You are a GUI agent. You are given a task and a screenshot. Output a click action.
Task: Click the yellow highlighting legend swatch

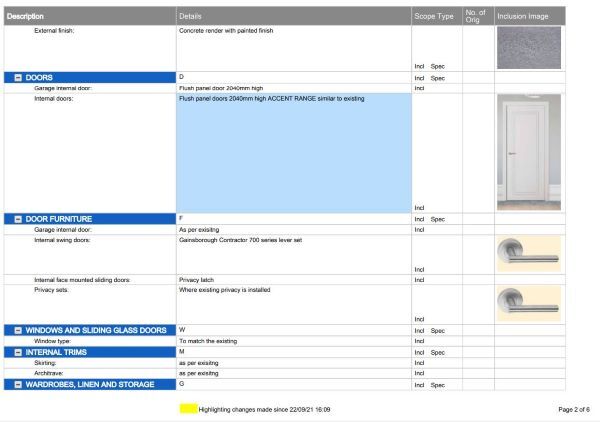click(189, 409)
